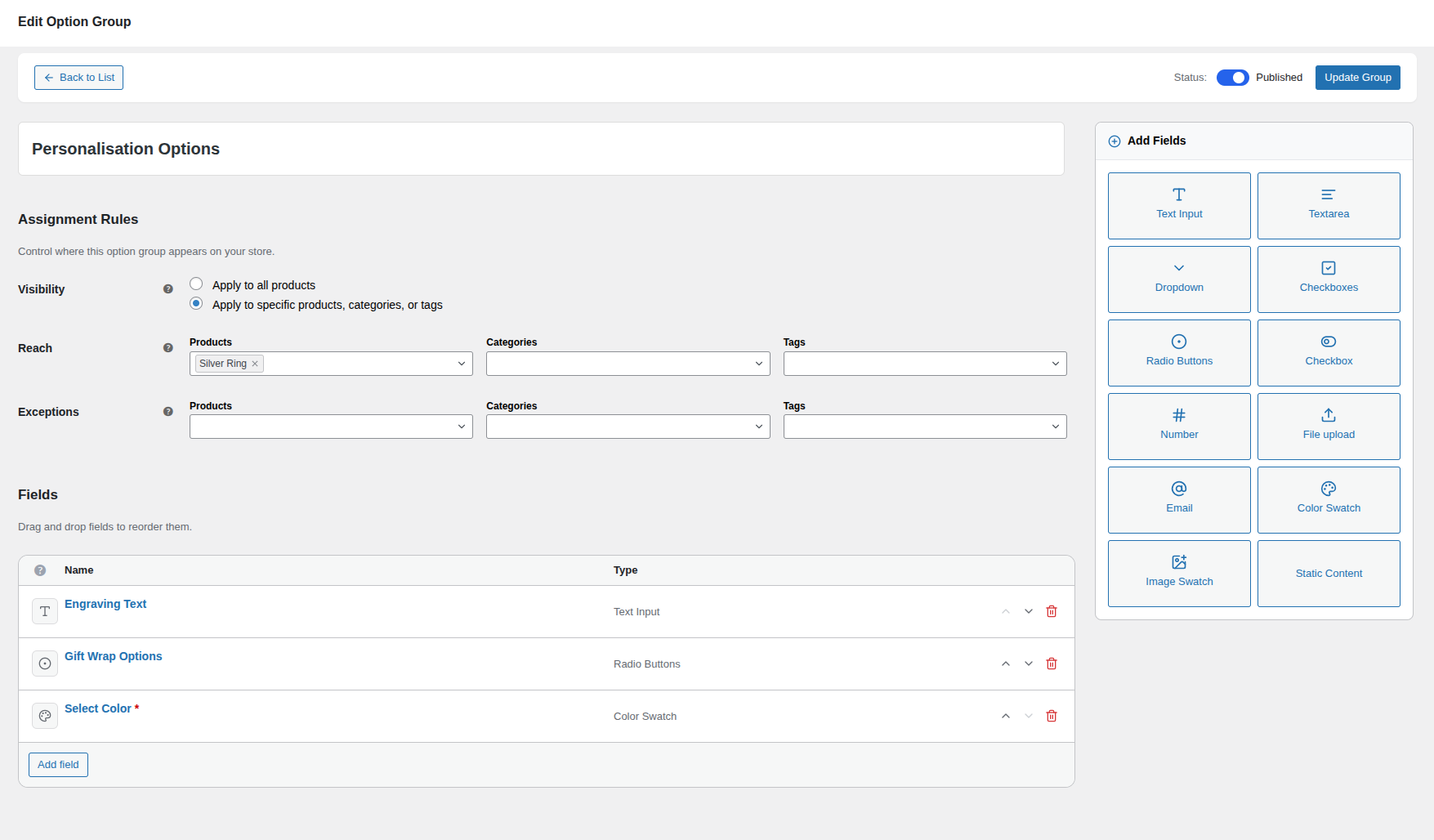The height and width of the screenshot is (840, 1434).
Task: Move Gift Wrap Options field up
Action: [1006, 664]
